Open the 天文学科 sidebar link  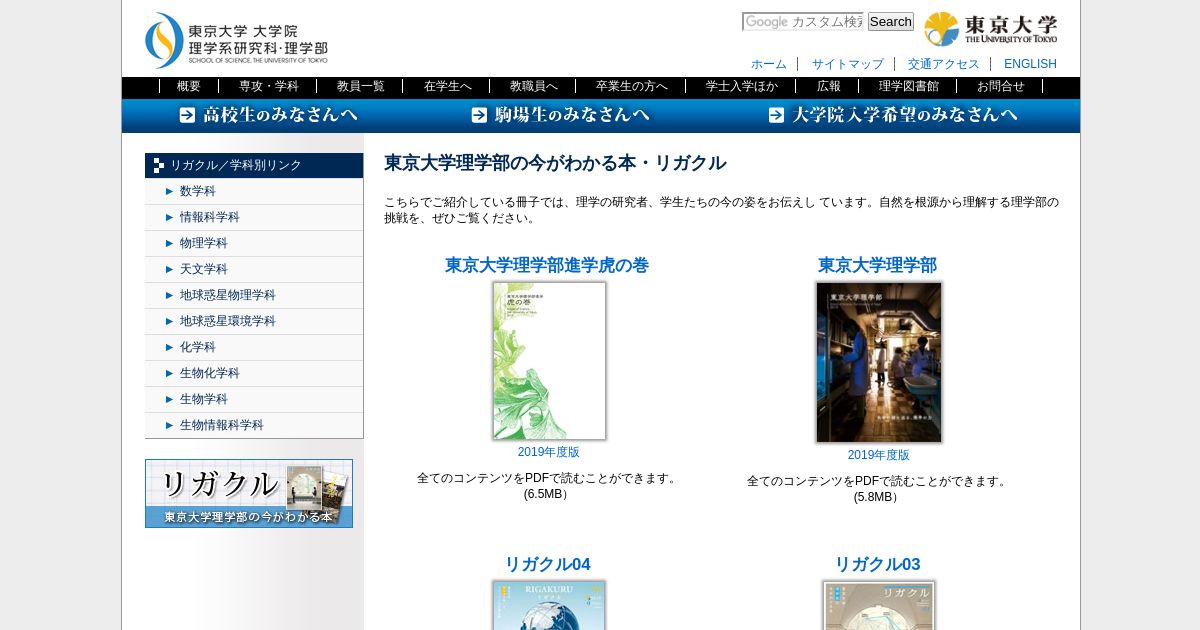204,269
